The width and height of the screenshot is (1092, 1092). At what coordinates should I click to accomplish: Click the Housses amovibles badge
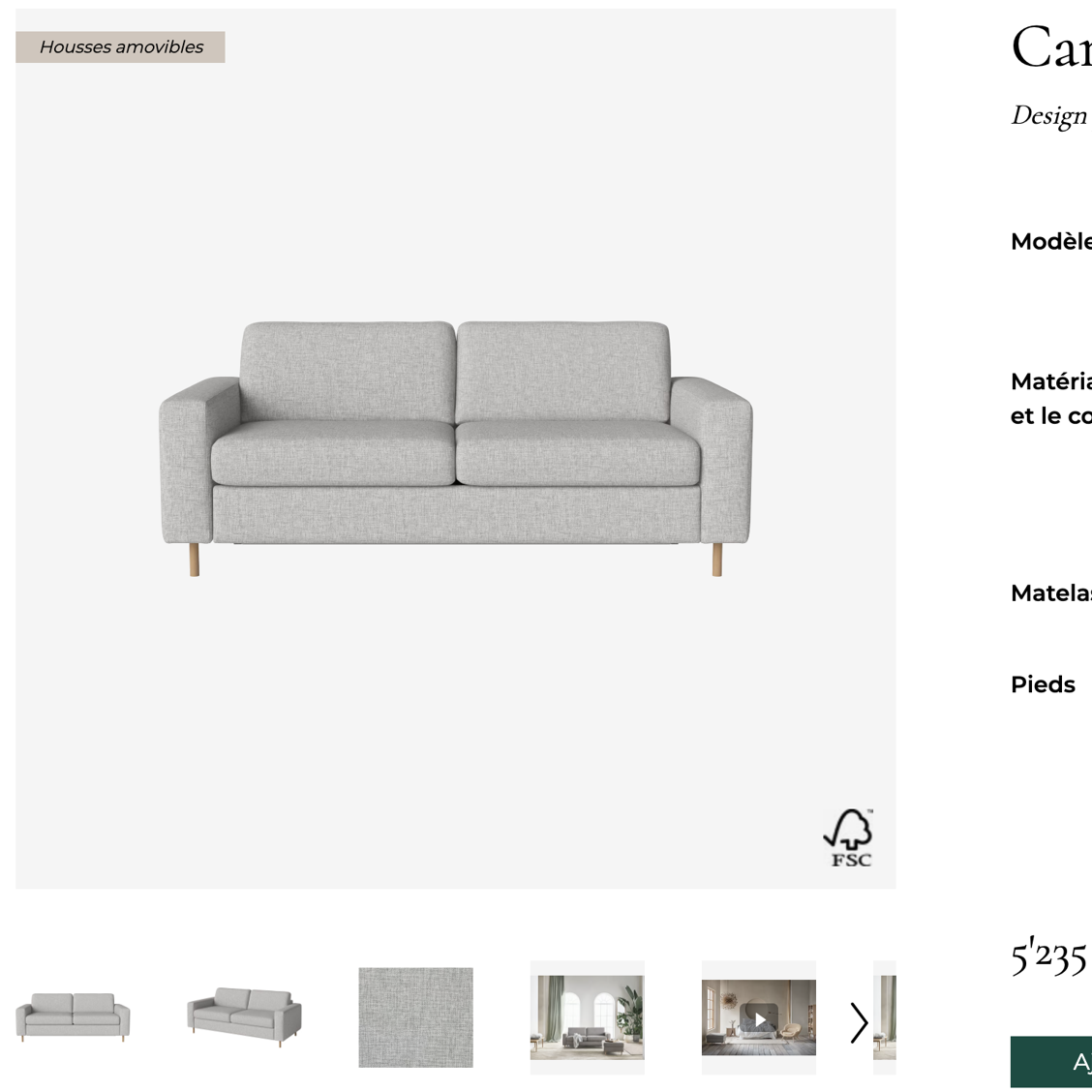[120, 46]
